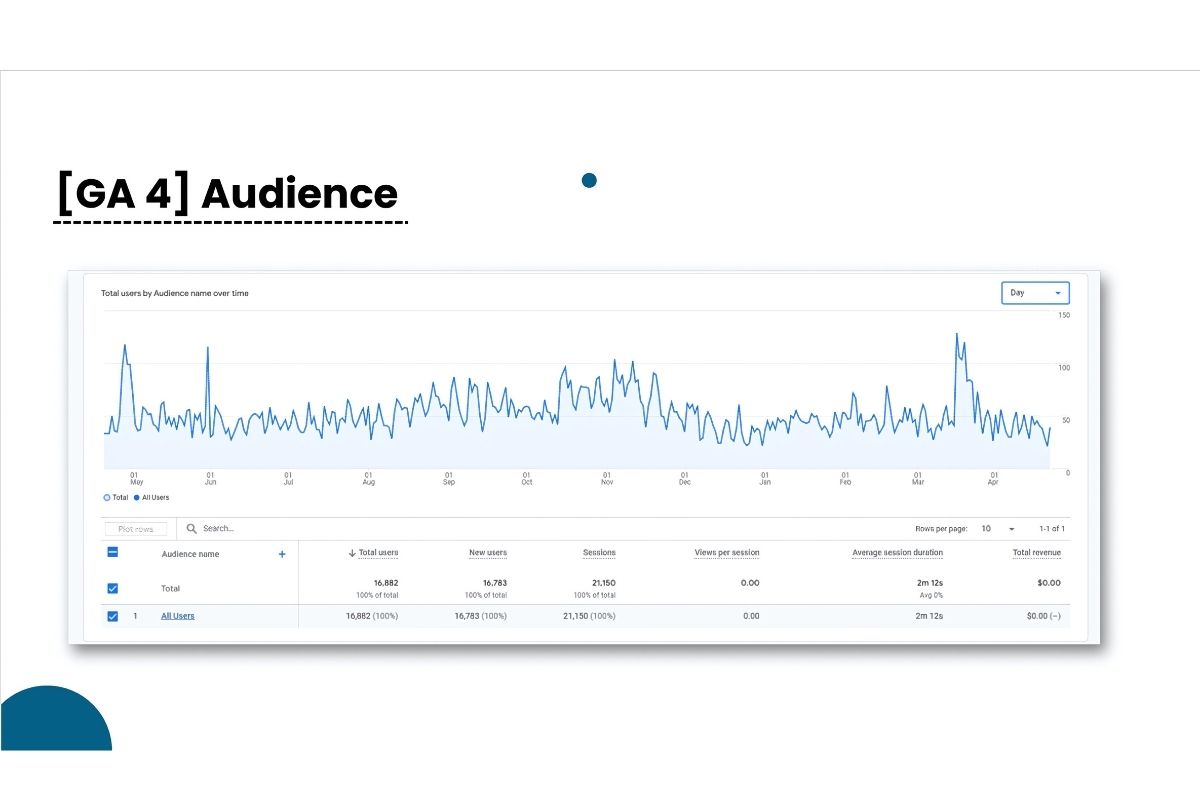Screen dimensions: 1200x800
Task: Toggle the All Users series in chart legend
Action: [151, 497]
